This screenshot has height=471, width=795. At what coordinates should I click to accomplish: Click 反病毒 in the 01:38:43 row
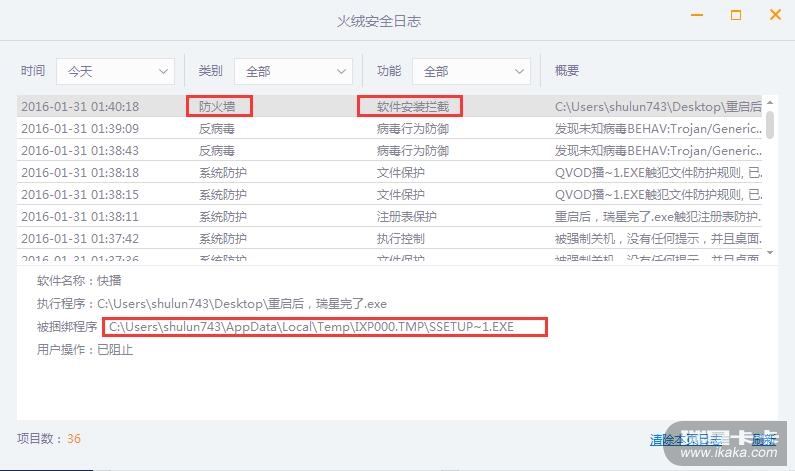pyautogui.click(x=217, y=151)
